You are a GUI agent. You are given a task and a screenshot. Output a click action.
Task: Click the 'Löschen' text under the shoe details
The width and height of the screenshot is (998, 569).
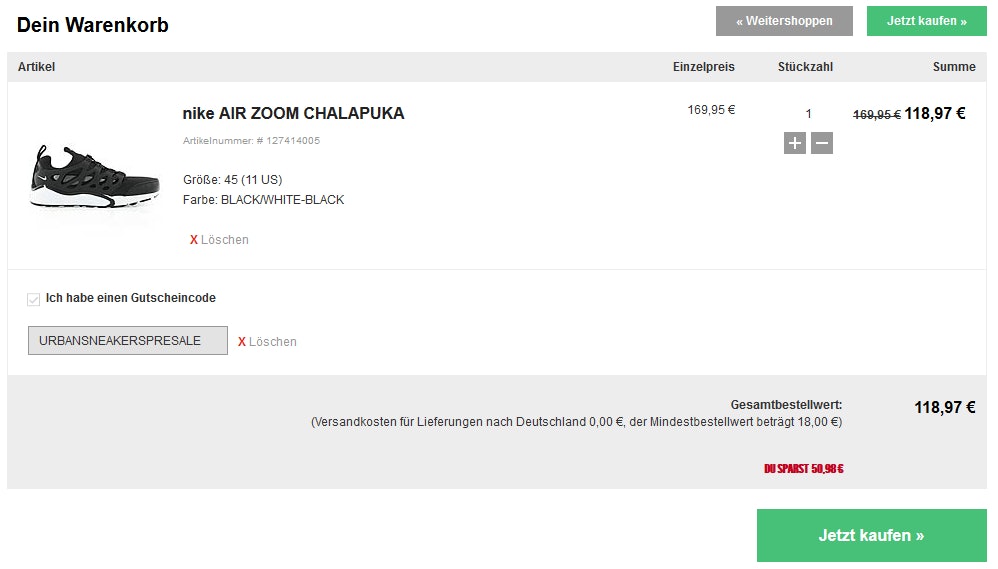(225, 240)
